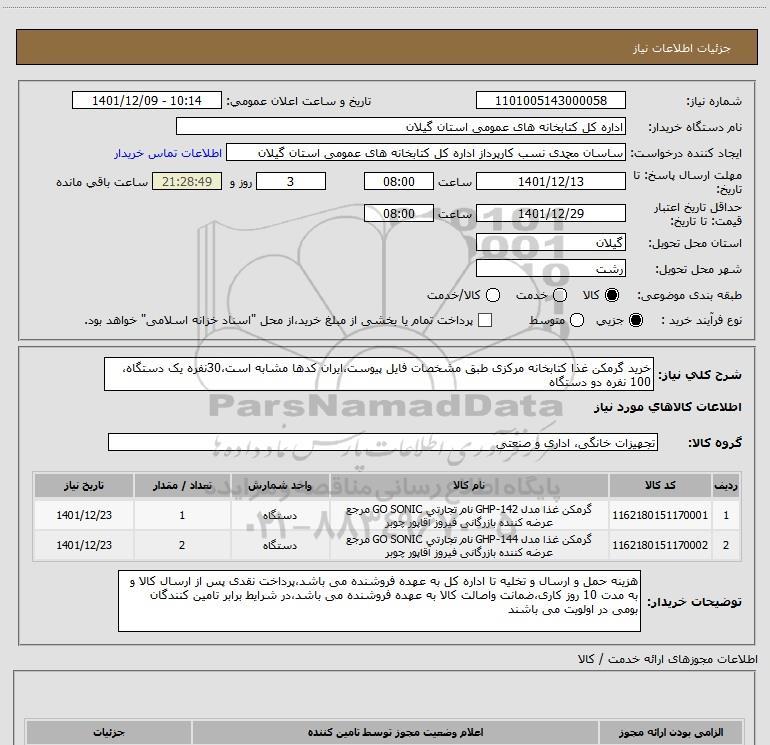
Task: Select the خدمت radio button
Action: pyautogui.click(x=560, y=295)
